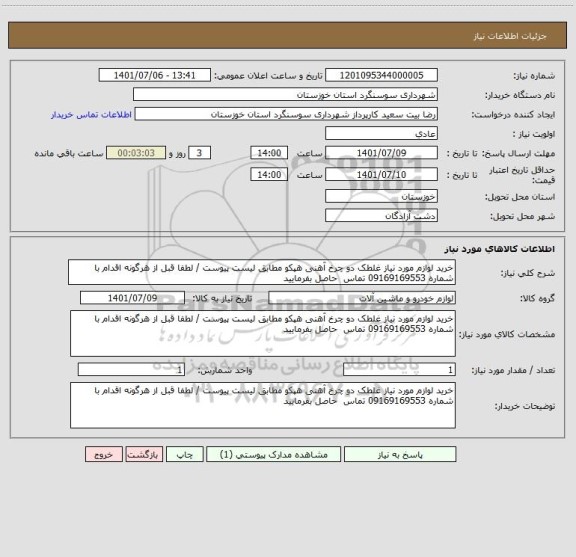Screen dimensions: 576x557
Task: Click the گروه کالا label
Action: click(537, 299)
